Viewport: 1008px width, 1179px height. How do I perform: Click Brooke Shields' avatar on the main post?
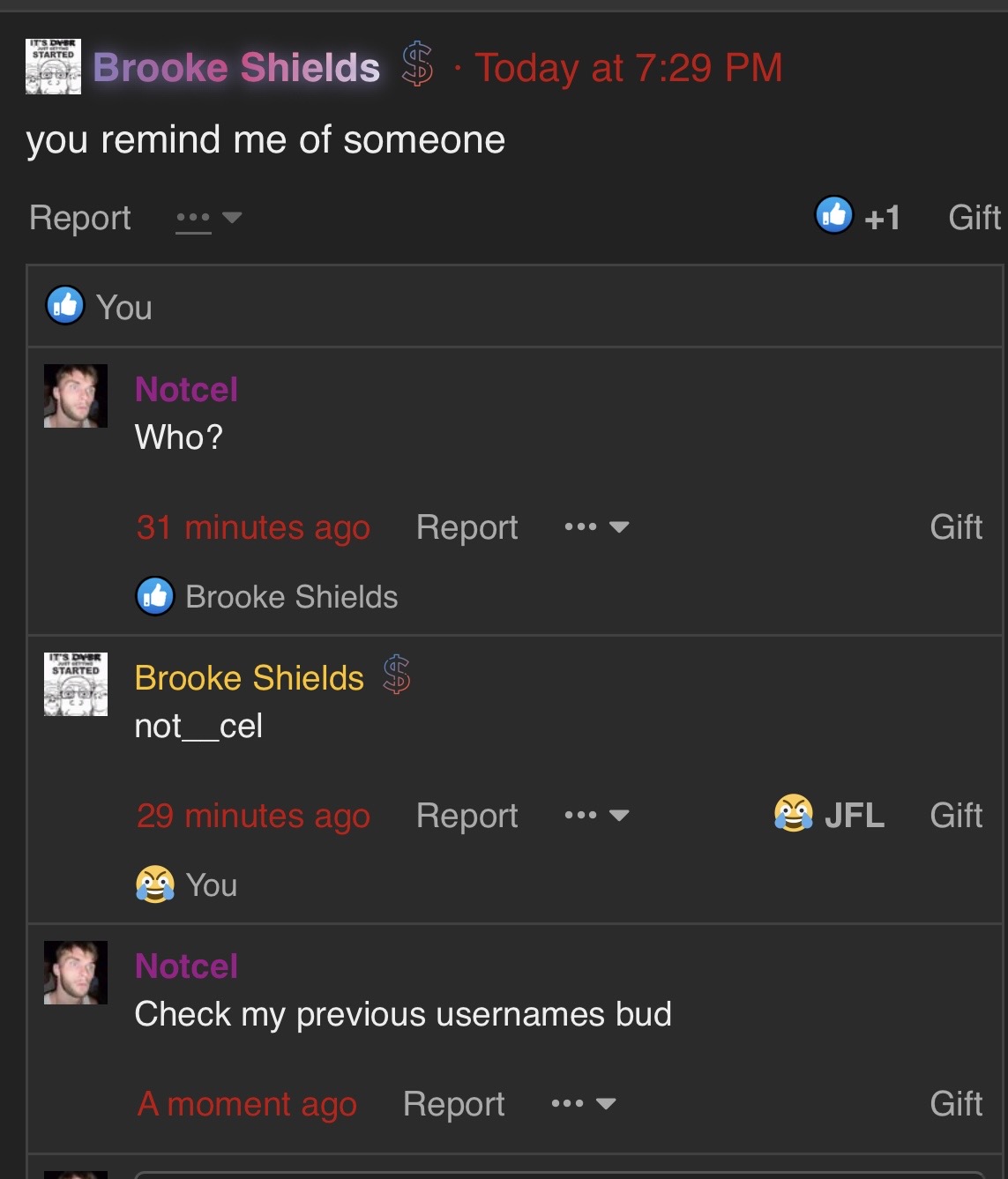click(53, 66)
